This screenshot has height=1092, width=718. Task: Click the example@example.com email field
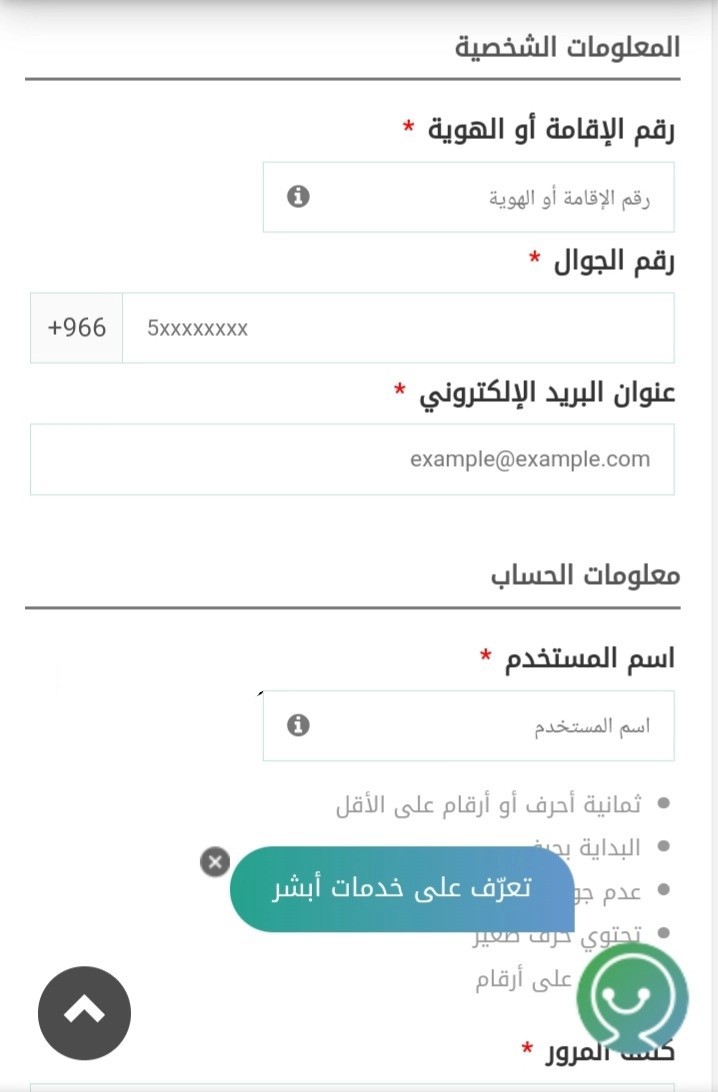pos(352,460)
